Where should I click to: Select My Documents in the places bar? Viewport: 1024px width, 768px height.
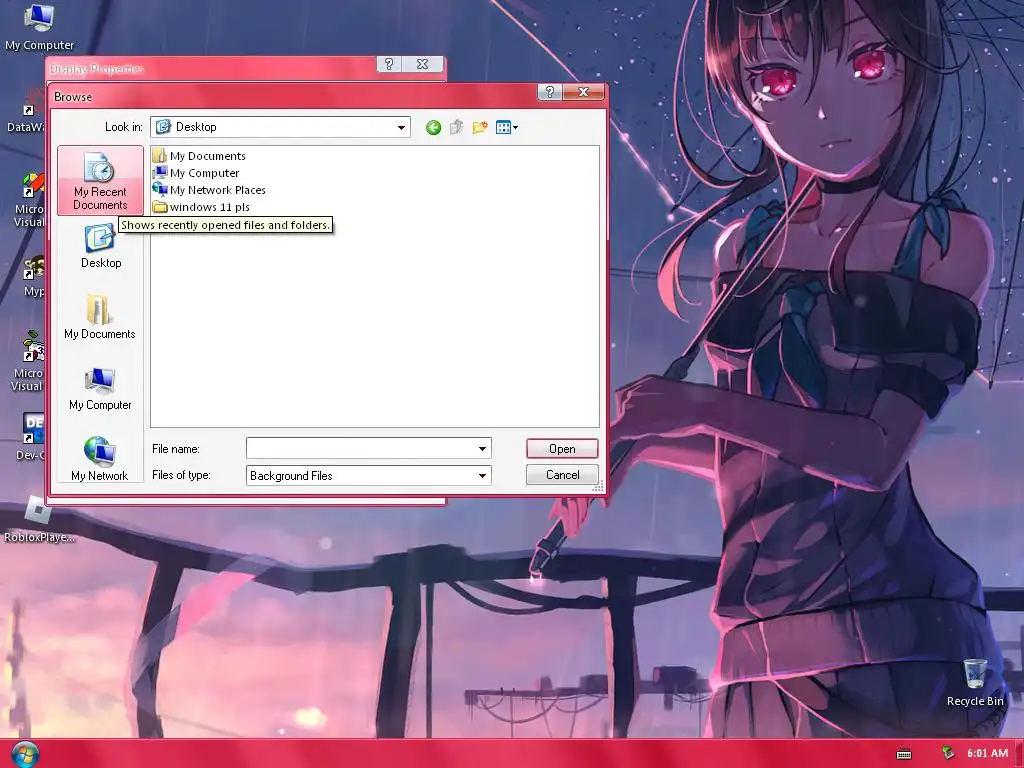pos(100,317)
